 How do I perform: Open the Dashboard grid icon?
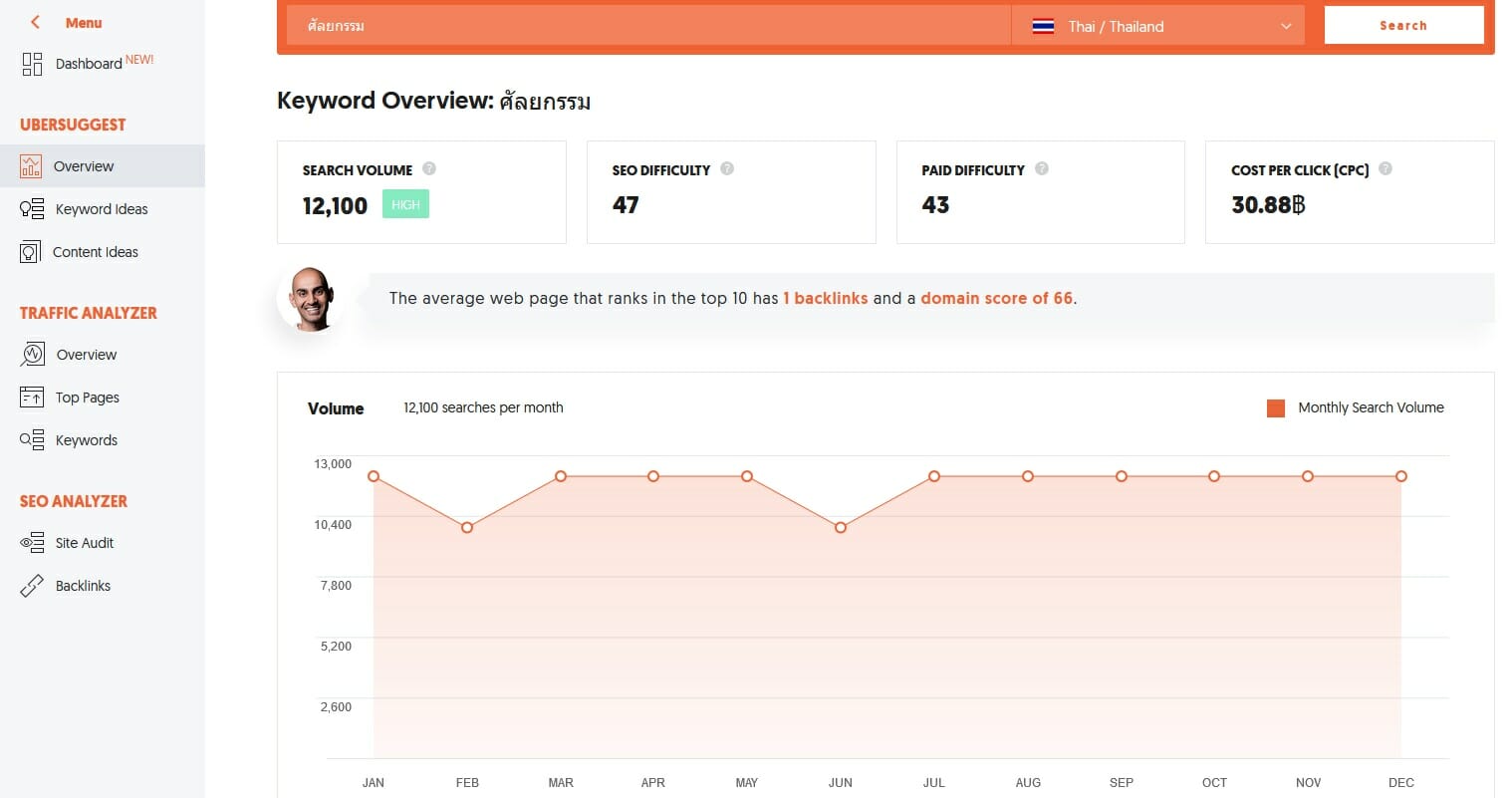[32, 64]
